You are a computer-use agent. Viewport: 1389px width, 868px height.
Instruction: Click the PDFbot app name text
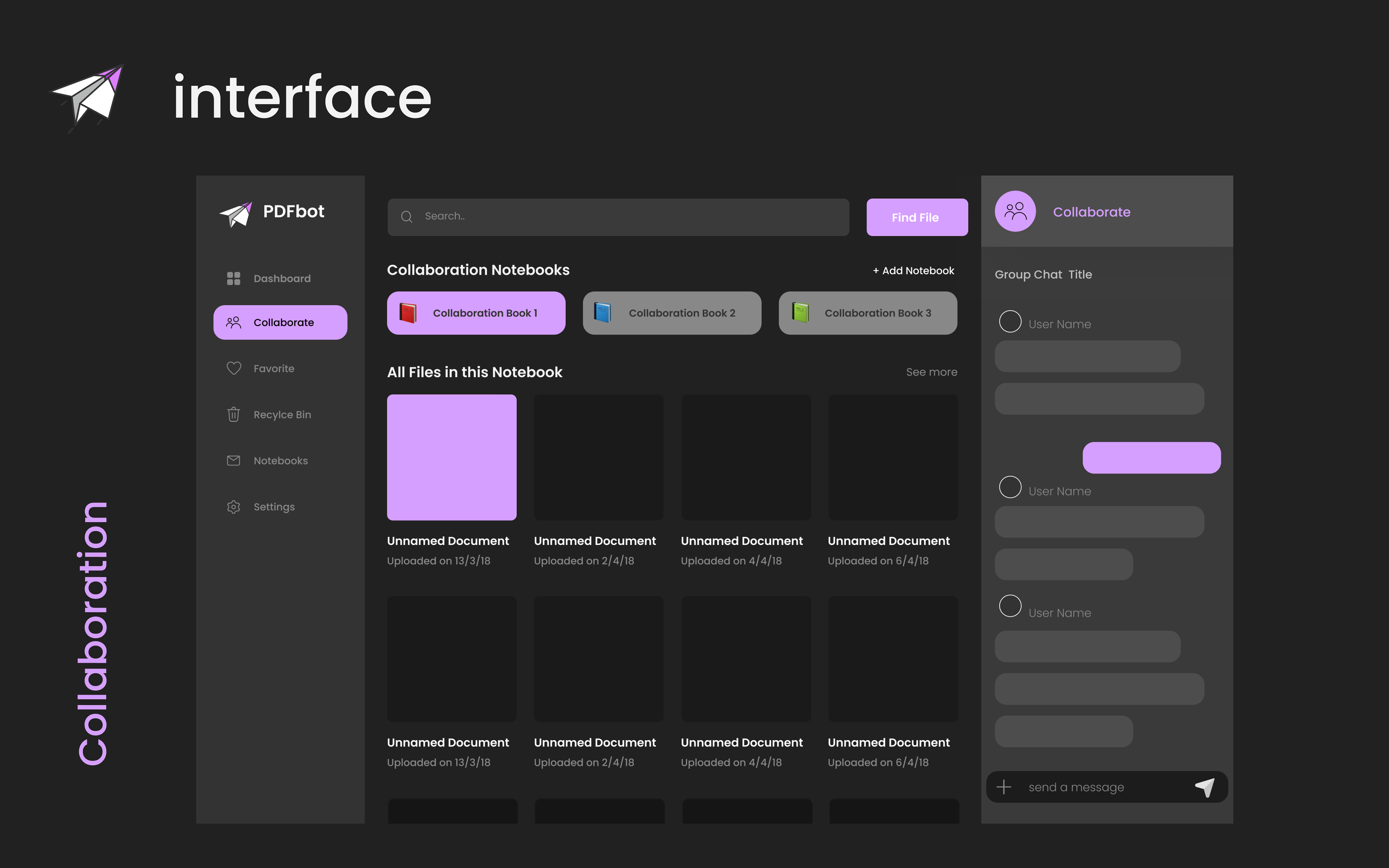[x=293, y=211]
